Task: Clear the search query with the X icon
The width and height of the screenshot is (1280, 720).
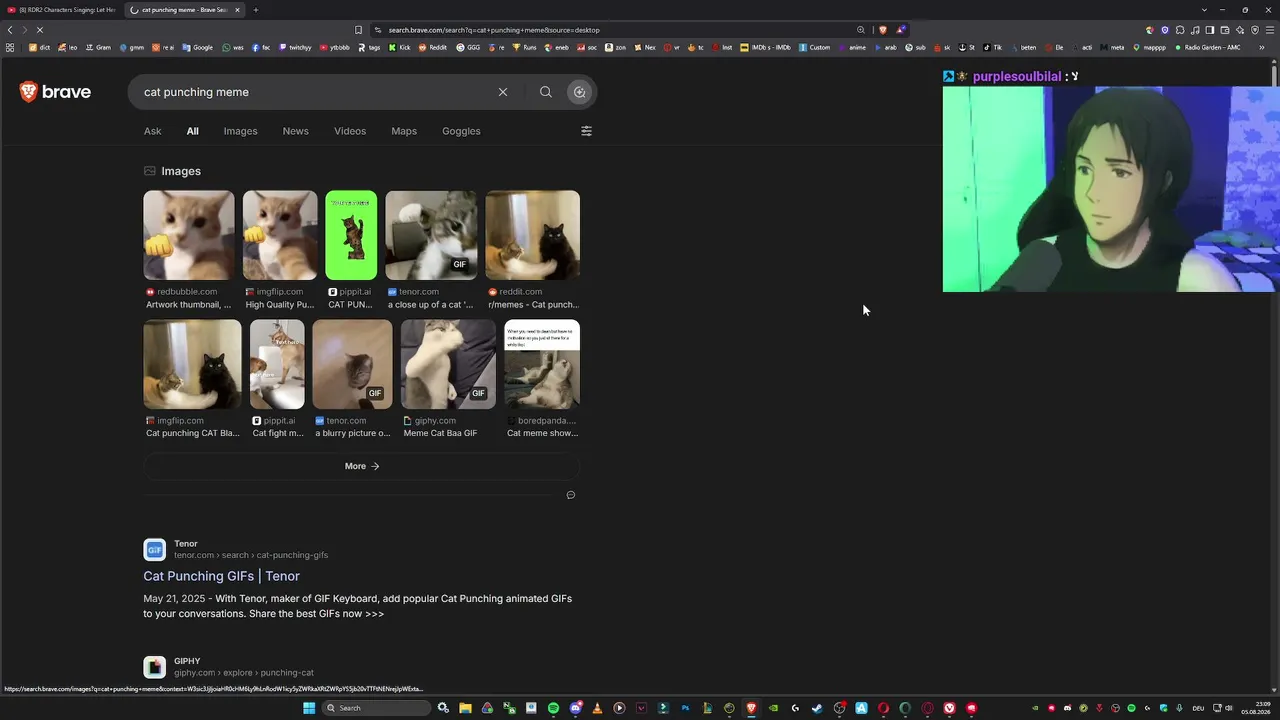Action: [503, 92]
